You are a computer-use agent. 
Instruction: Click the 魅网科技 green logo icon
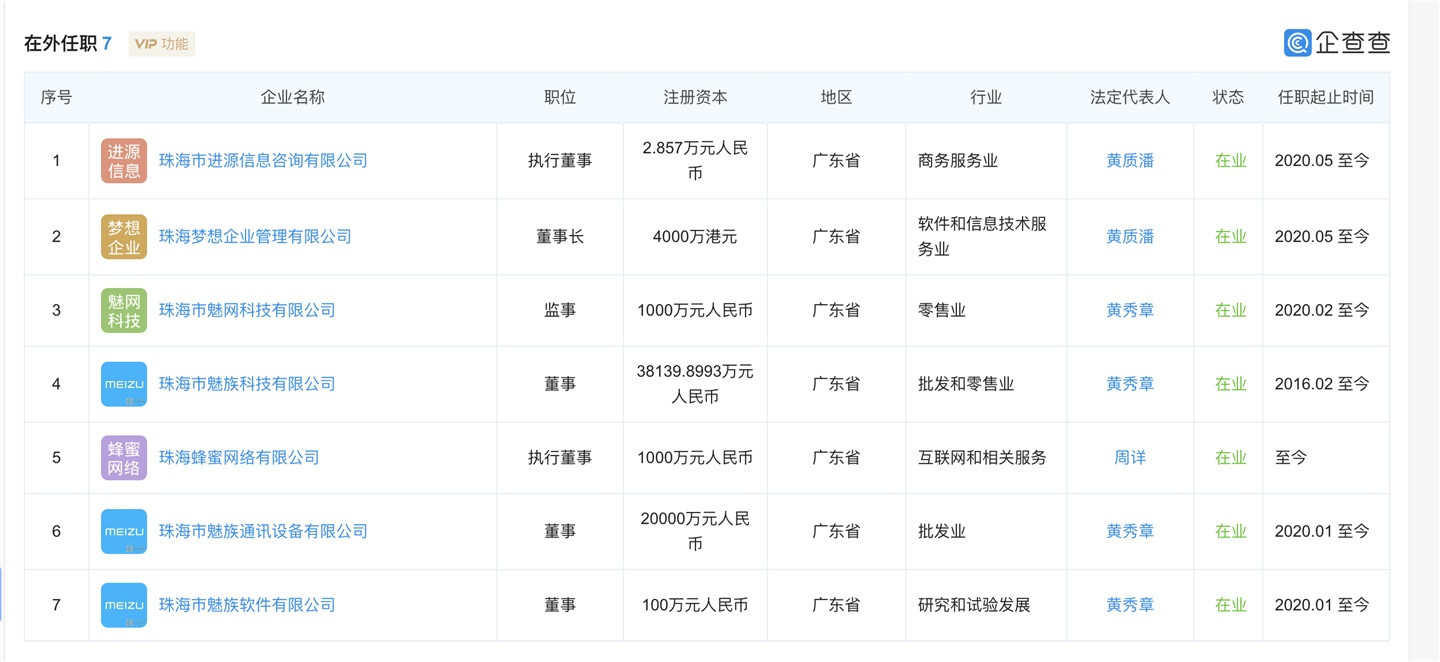coord(124,310)
